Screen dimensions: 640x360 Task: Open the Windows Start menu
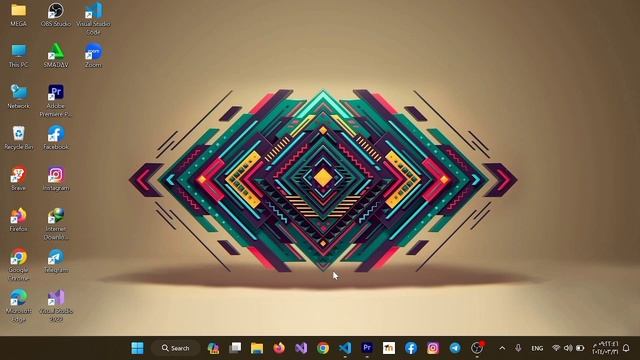tap(138, 348)
